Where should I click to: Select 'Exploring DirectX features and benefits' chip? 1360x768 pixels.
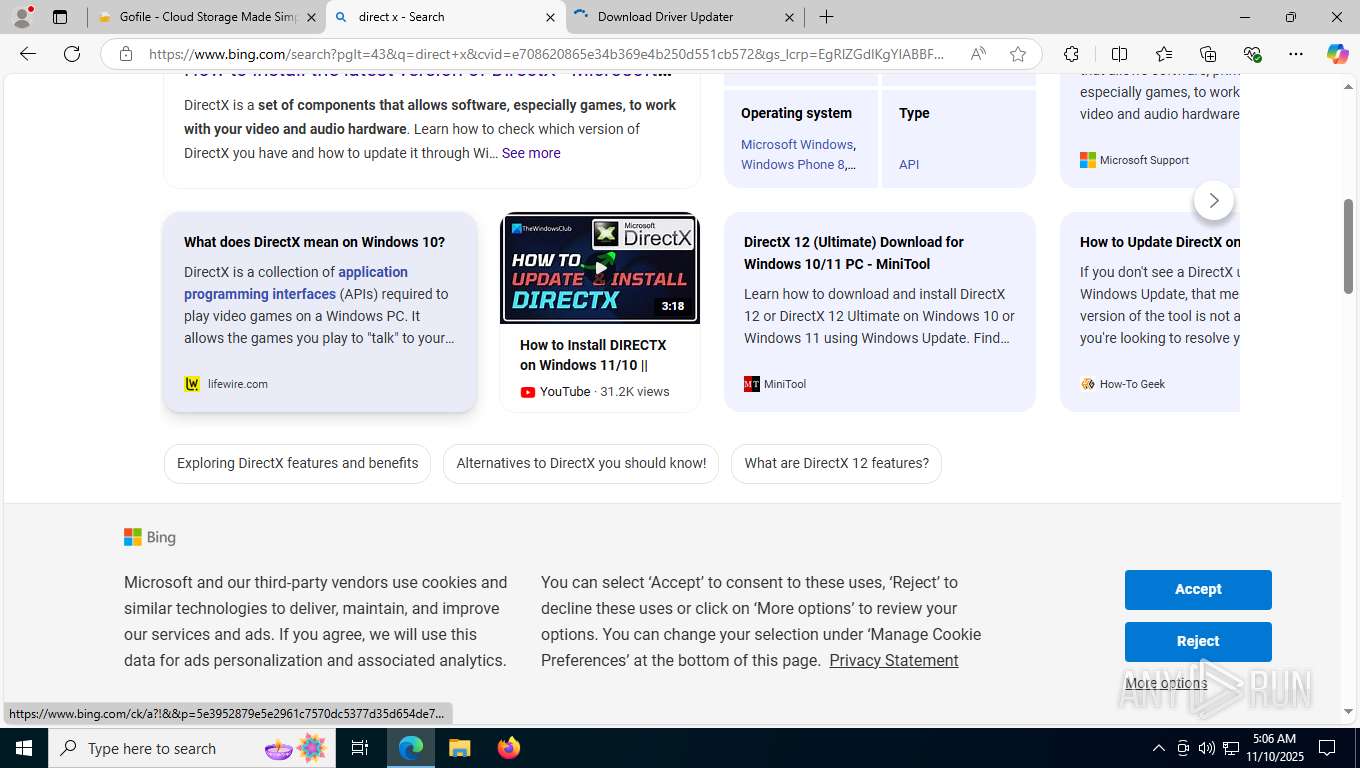click(x=297, y=463)
